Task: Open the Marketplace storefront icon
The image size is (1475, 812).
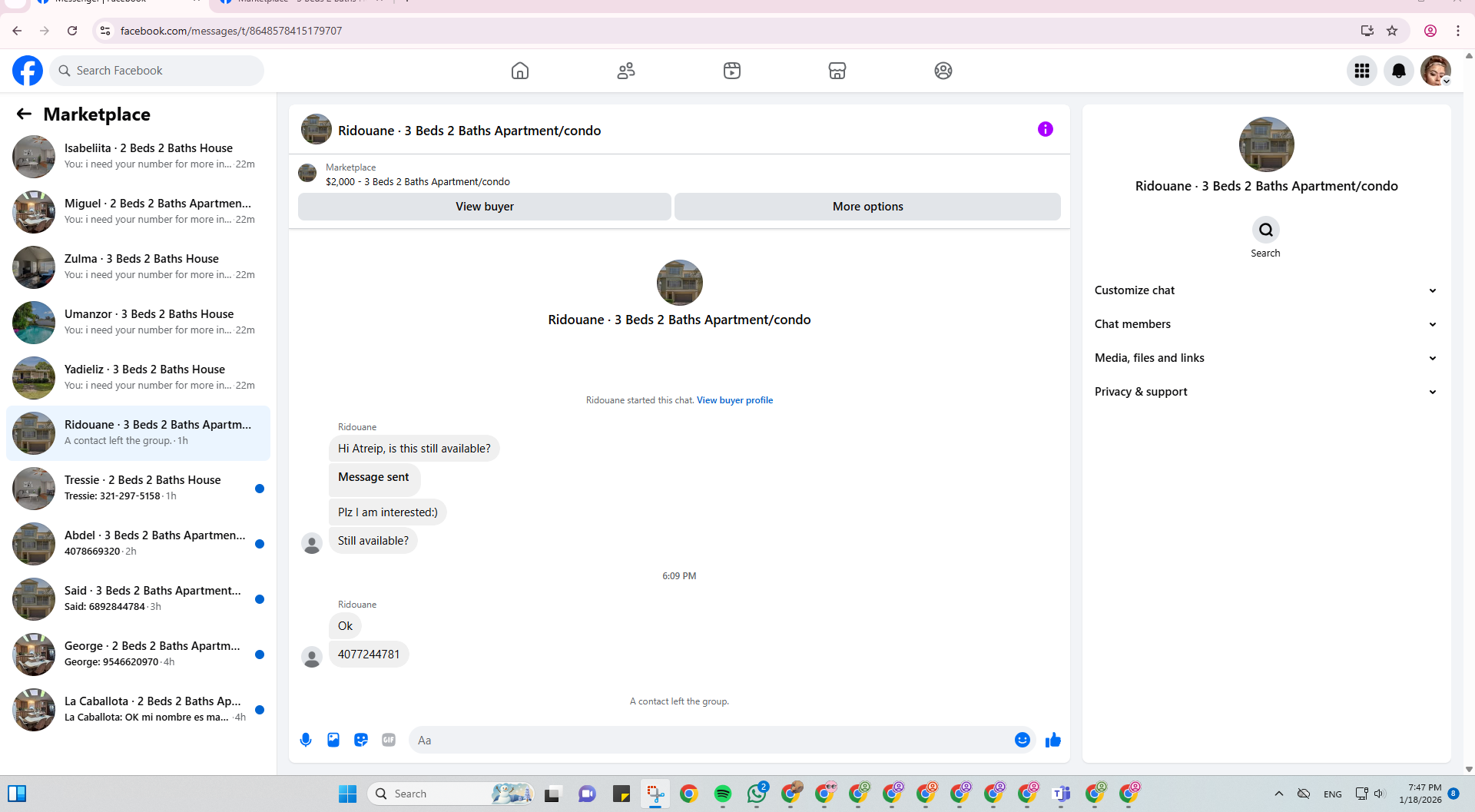Action: coord(837,71)
